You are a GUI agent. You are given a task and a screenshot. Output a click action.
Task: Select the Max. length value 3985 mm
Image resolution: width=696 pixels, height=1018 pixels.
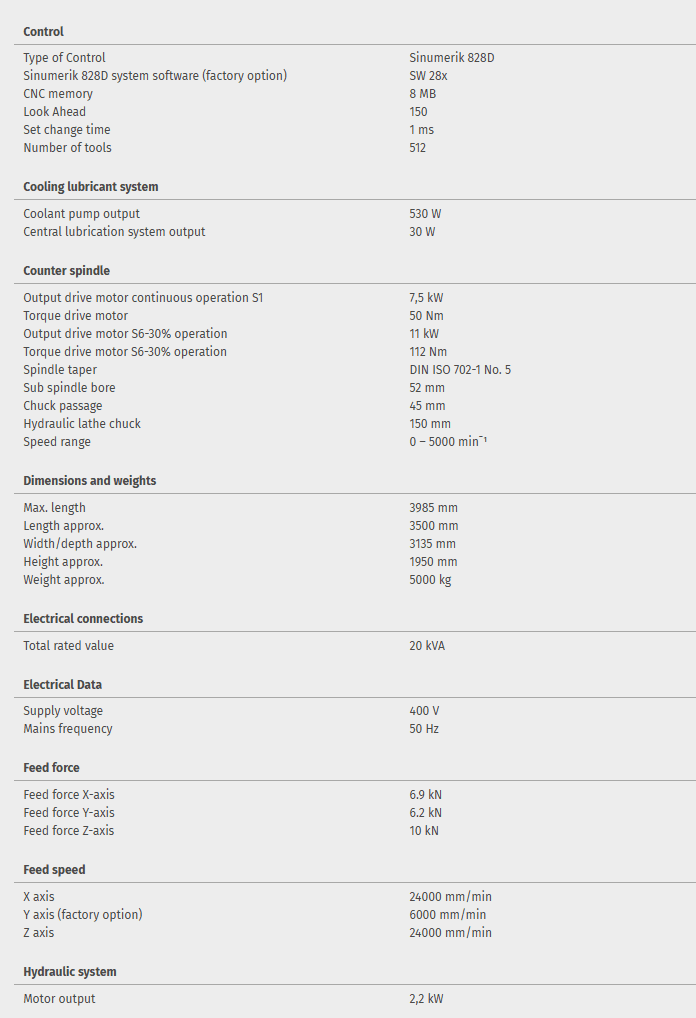pyautogui.click(x=433, y=508)
